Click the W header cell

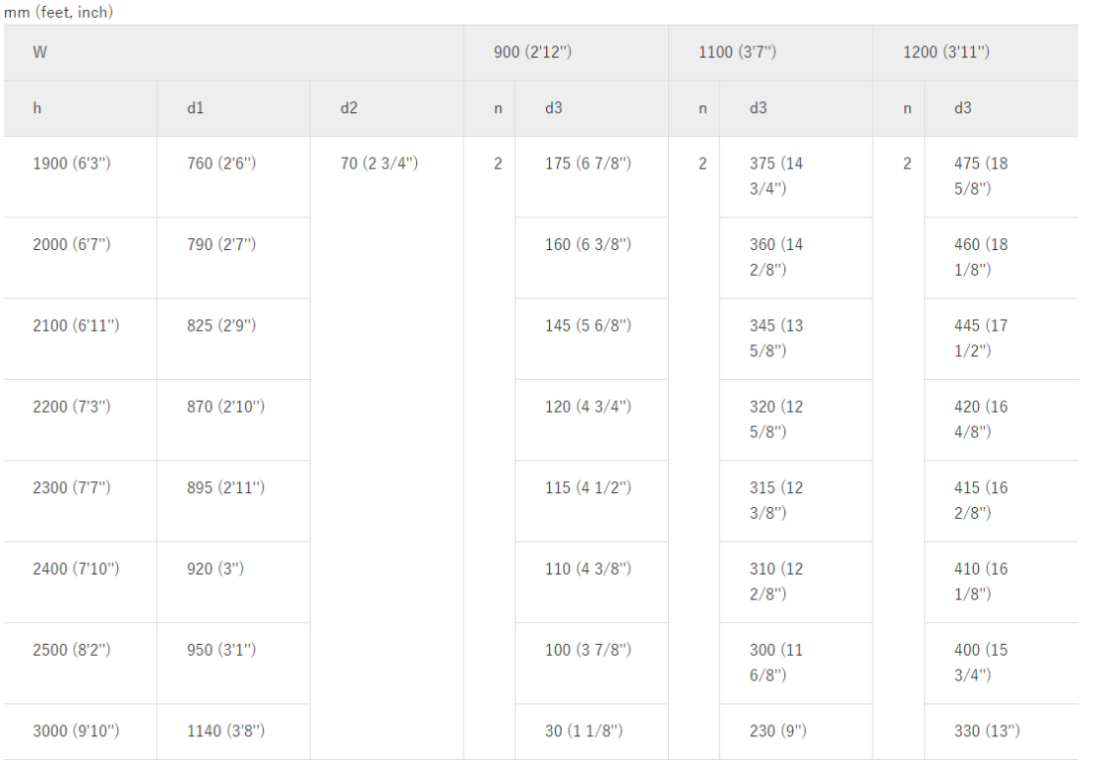42,52
